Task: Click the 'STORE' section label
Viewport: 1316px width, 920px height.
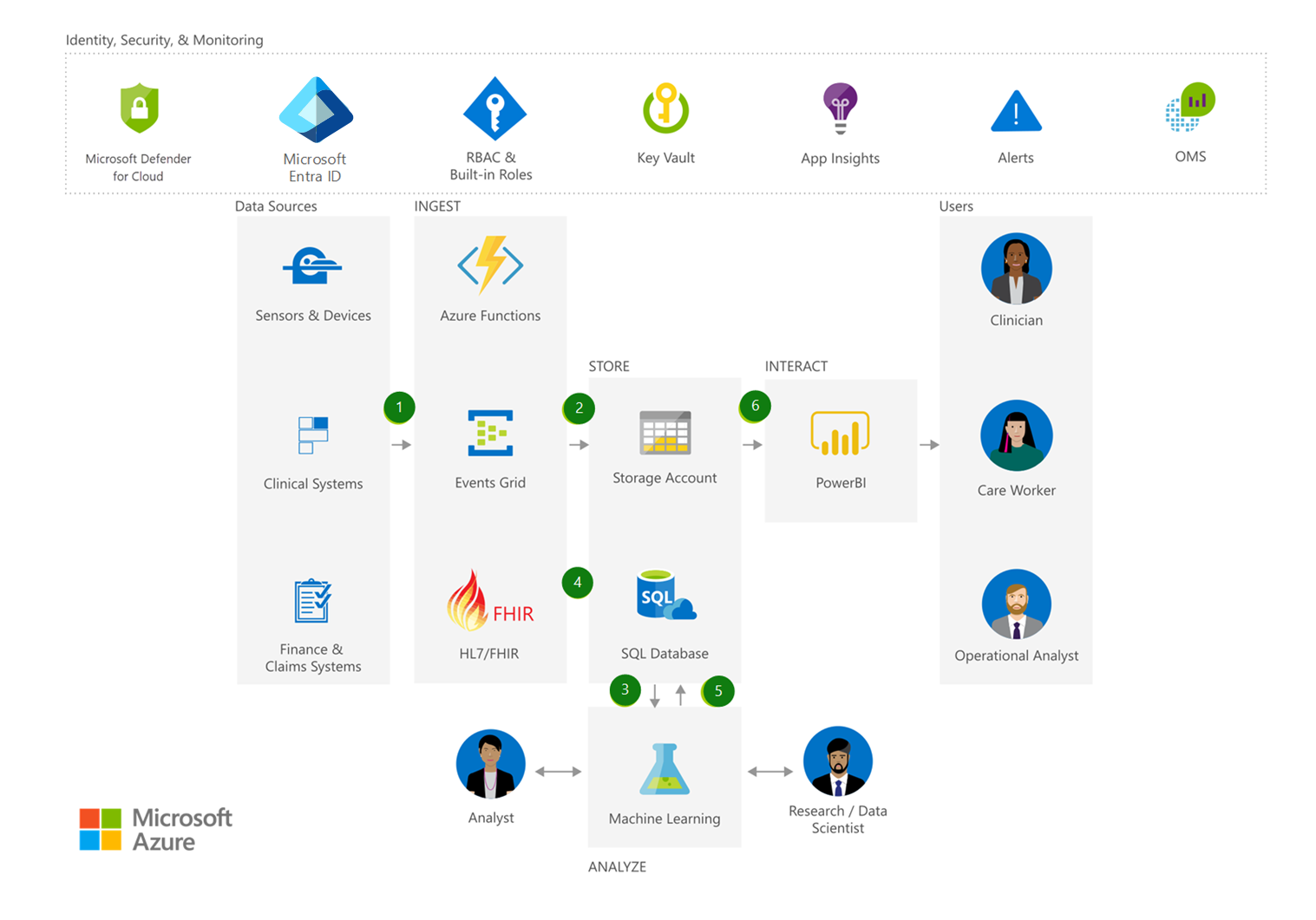Action: click(609, 366)
